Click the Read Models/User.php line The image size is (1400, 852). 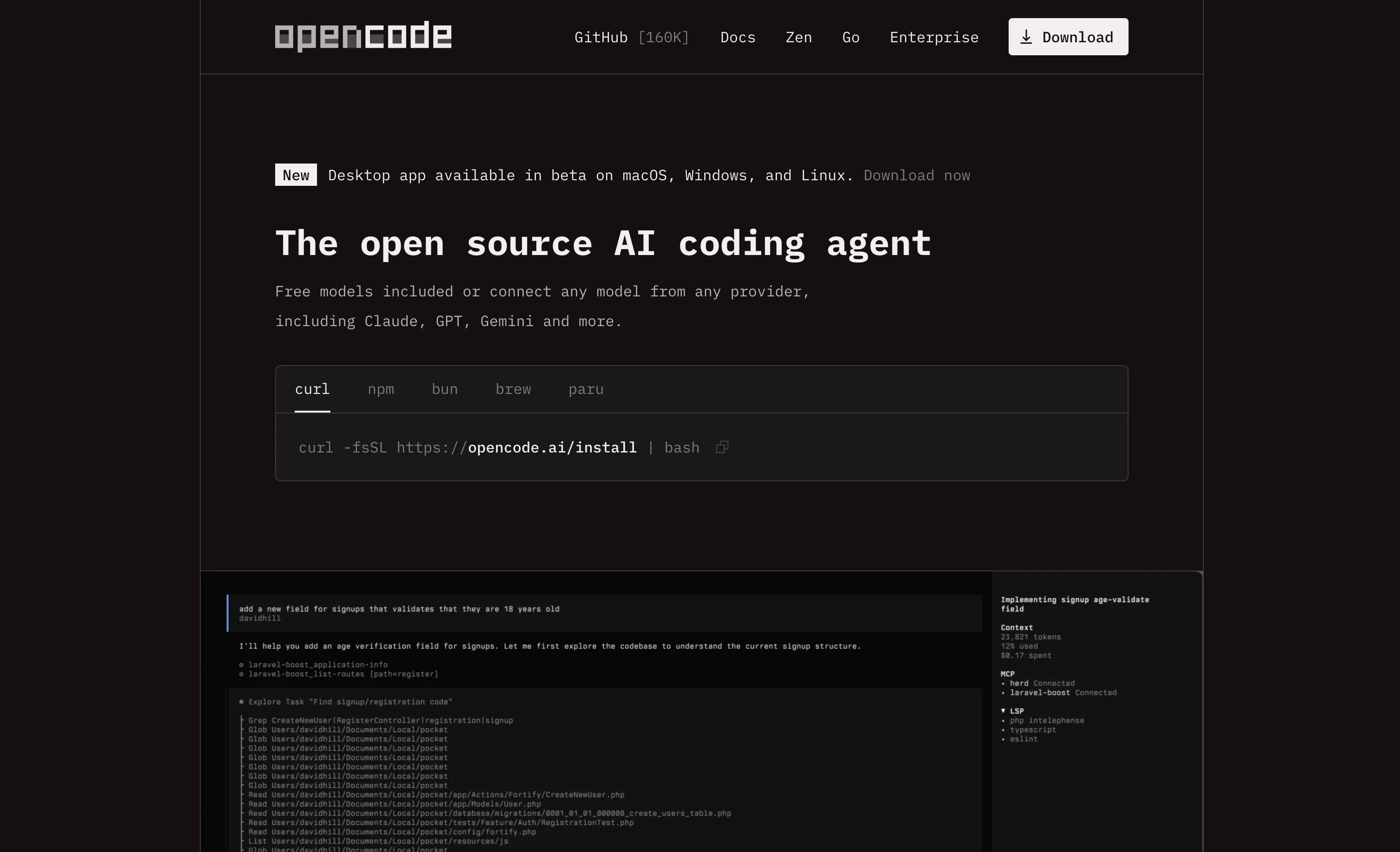point(394,804)
